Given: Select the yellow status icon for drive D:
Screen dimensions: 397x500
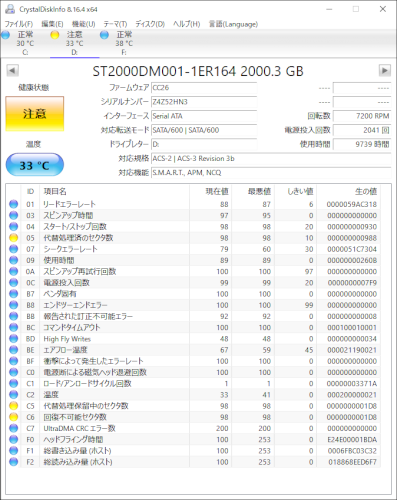Looking at the screenshot, I should [55, 35].
